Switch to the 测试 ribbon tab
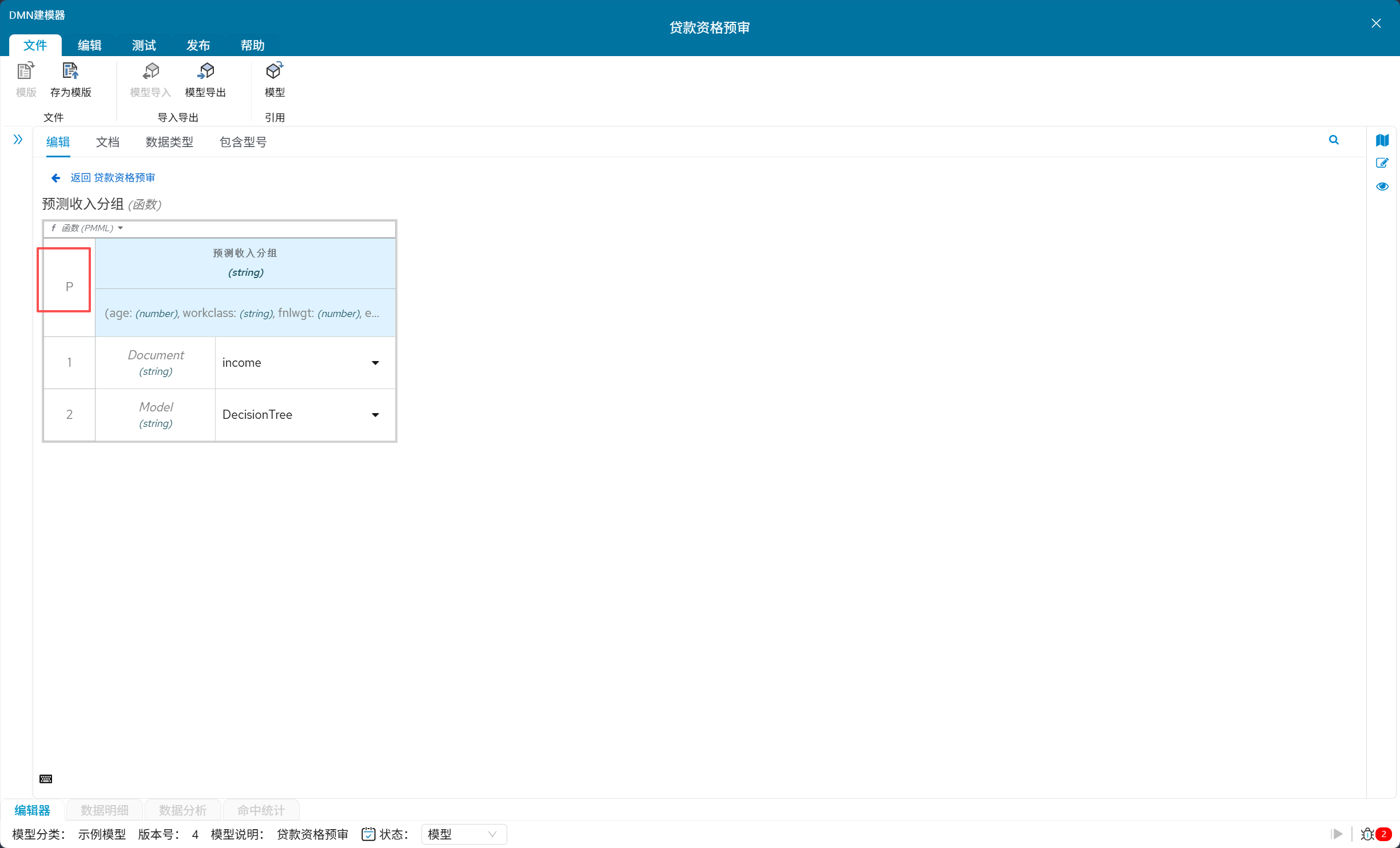 pyautogui.click(x=144, y=45)
